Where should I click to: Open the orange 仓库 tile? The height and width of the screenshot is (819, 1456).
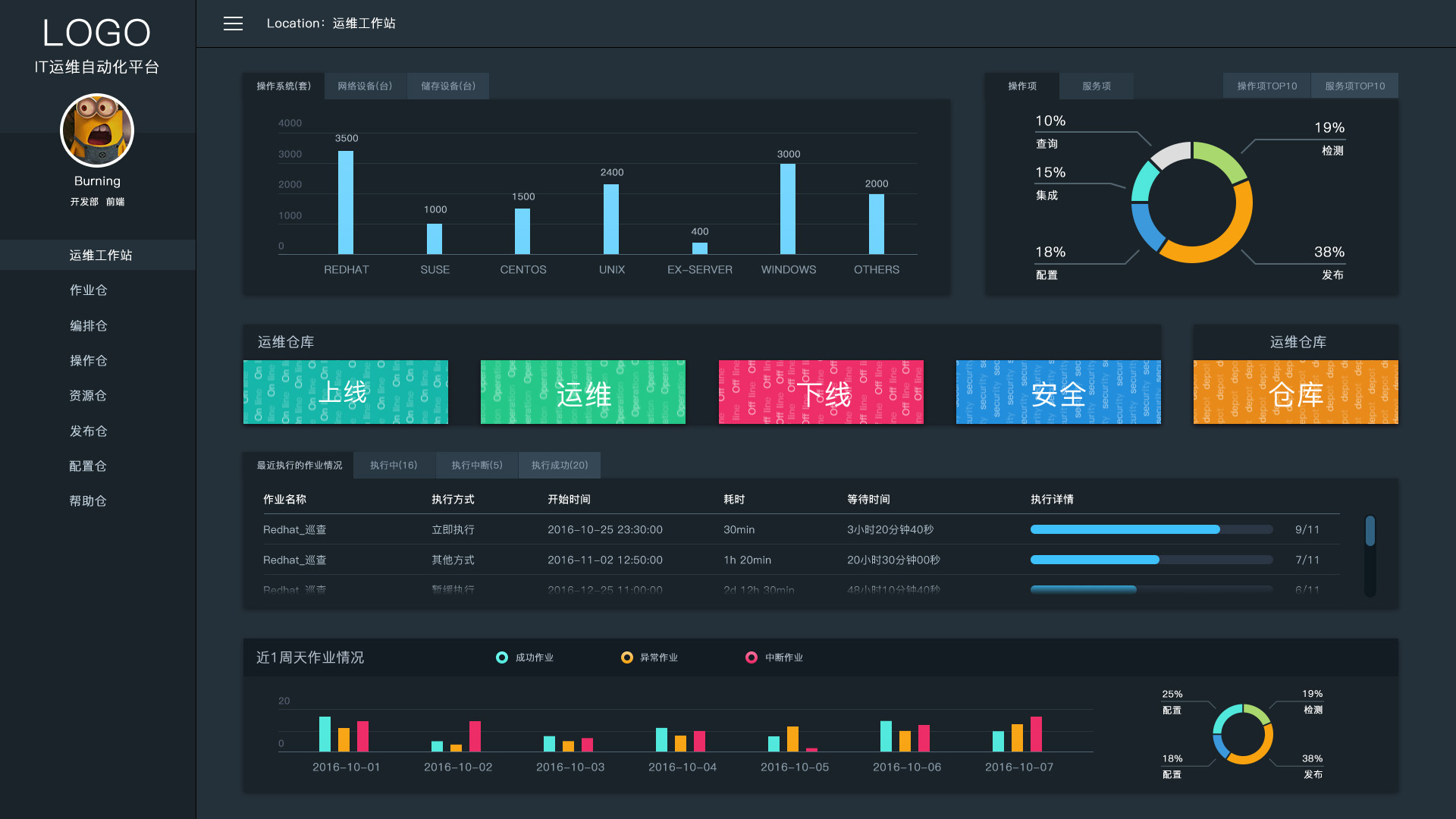[x=1295, y=392]
